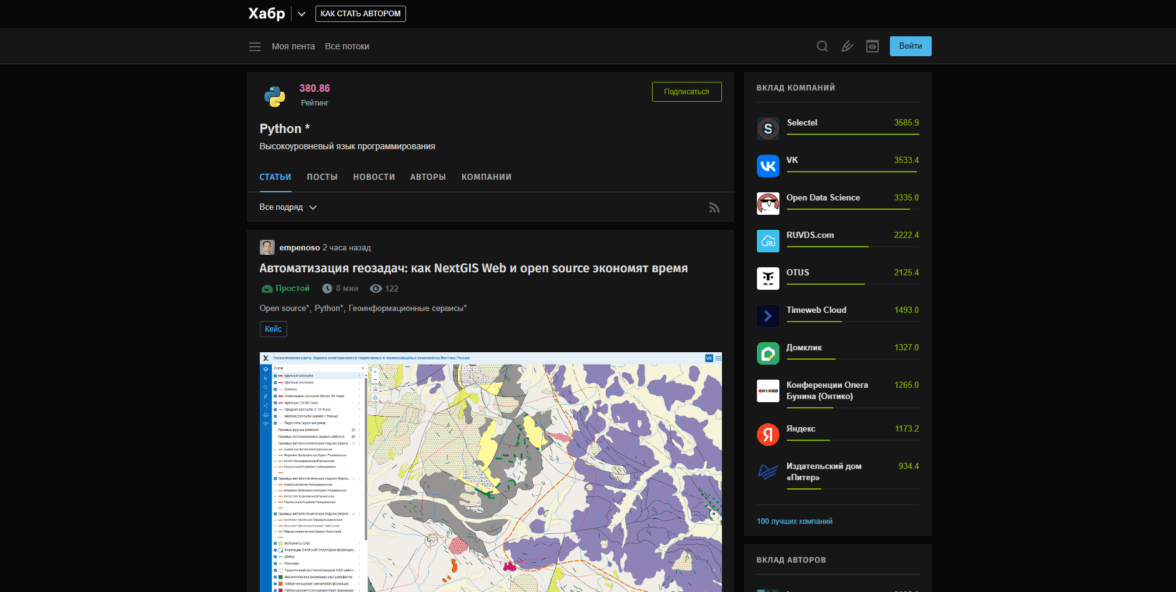
Task: Open the Selectel company logo
Action: point(768,128)
